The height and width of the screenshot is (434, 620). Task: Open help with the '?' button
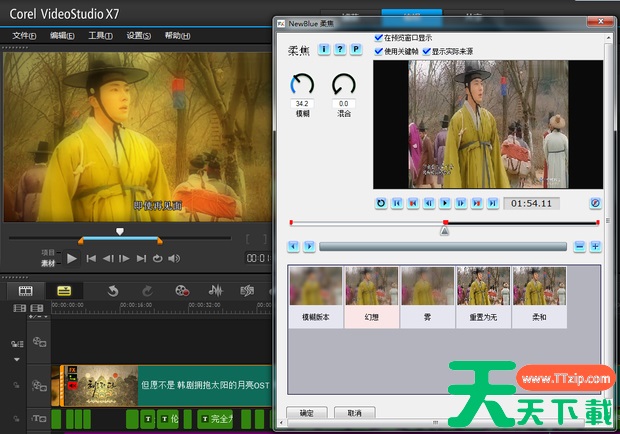[x=340, y=49]
